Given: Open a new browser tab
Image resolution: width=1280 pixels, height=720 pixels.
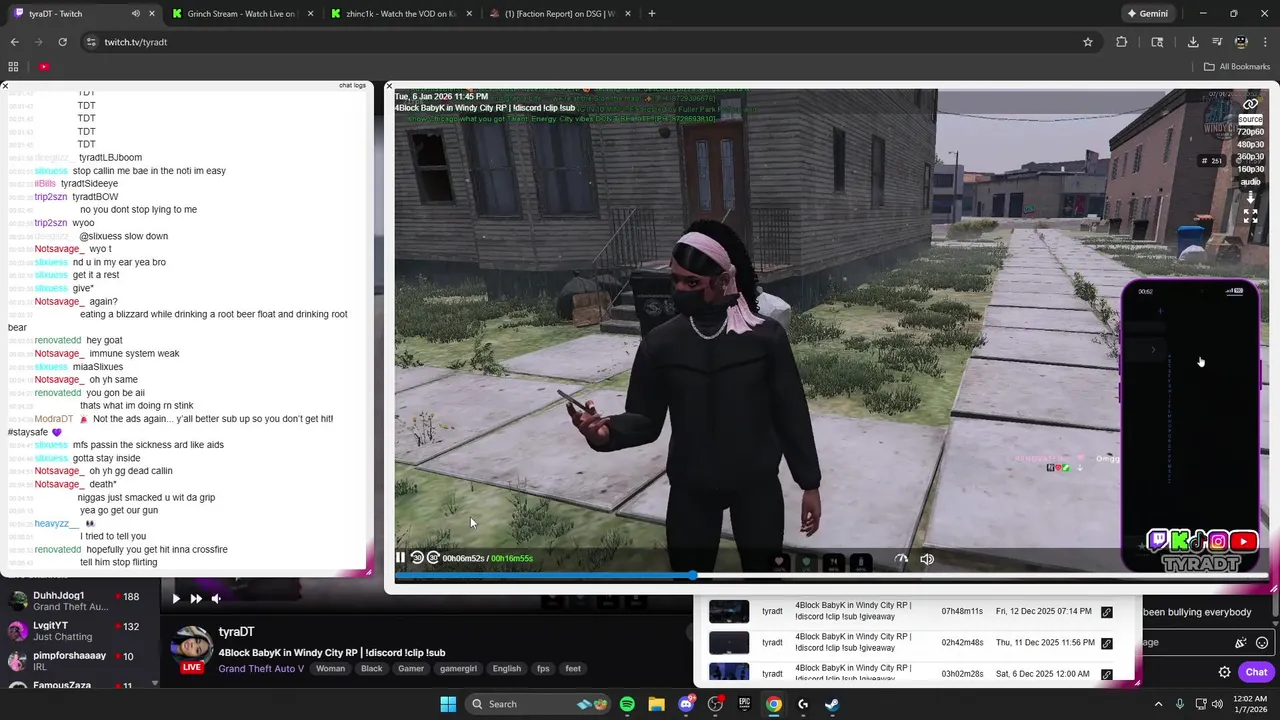Looking at the screenshot, I should click(x=652, y=13).
